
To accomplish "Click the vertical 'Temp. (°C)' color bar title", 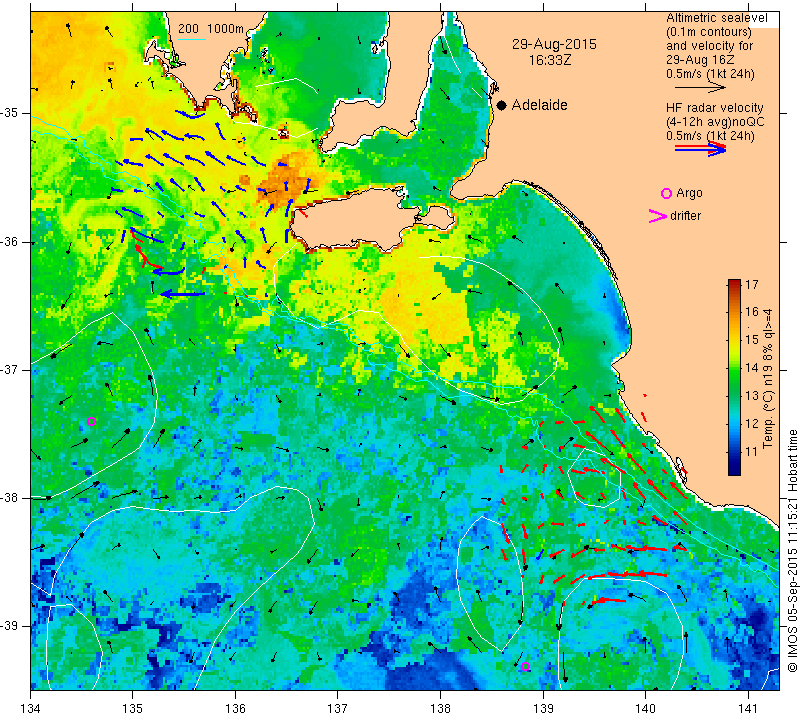I will click(767, 379).
